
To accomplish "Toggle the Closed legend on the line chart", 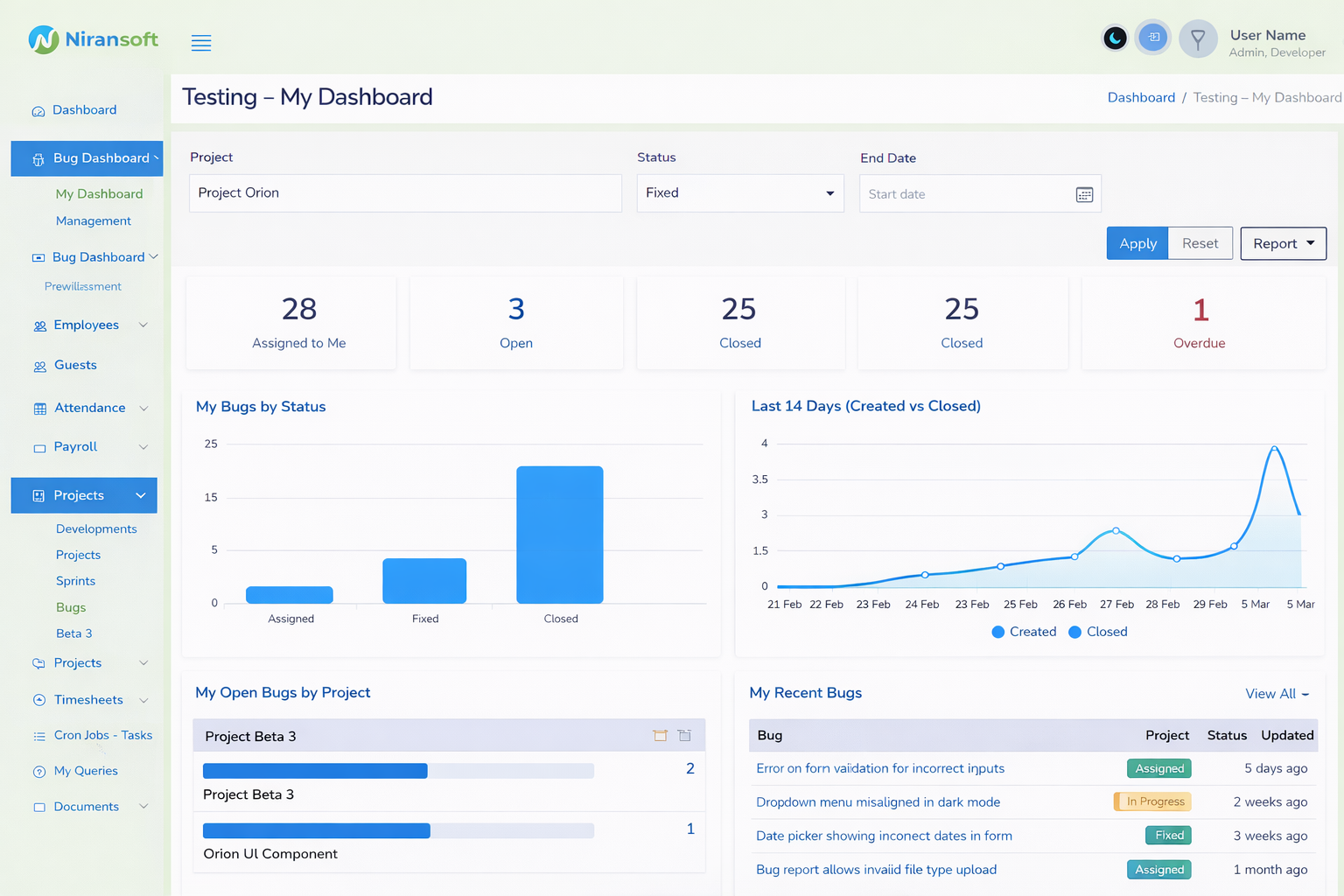I will click(1097, 631).
